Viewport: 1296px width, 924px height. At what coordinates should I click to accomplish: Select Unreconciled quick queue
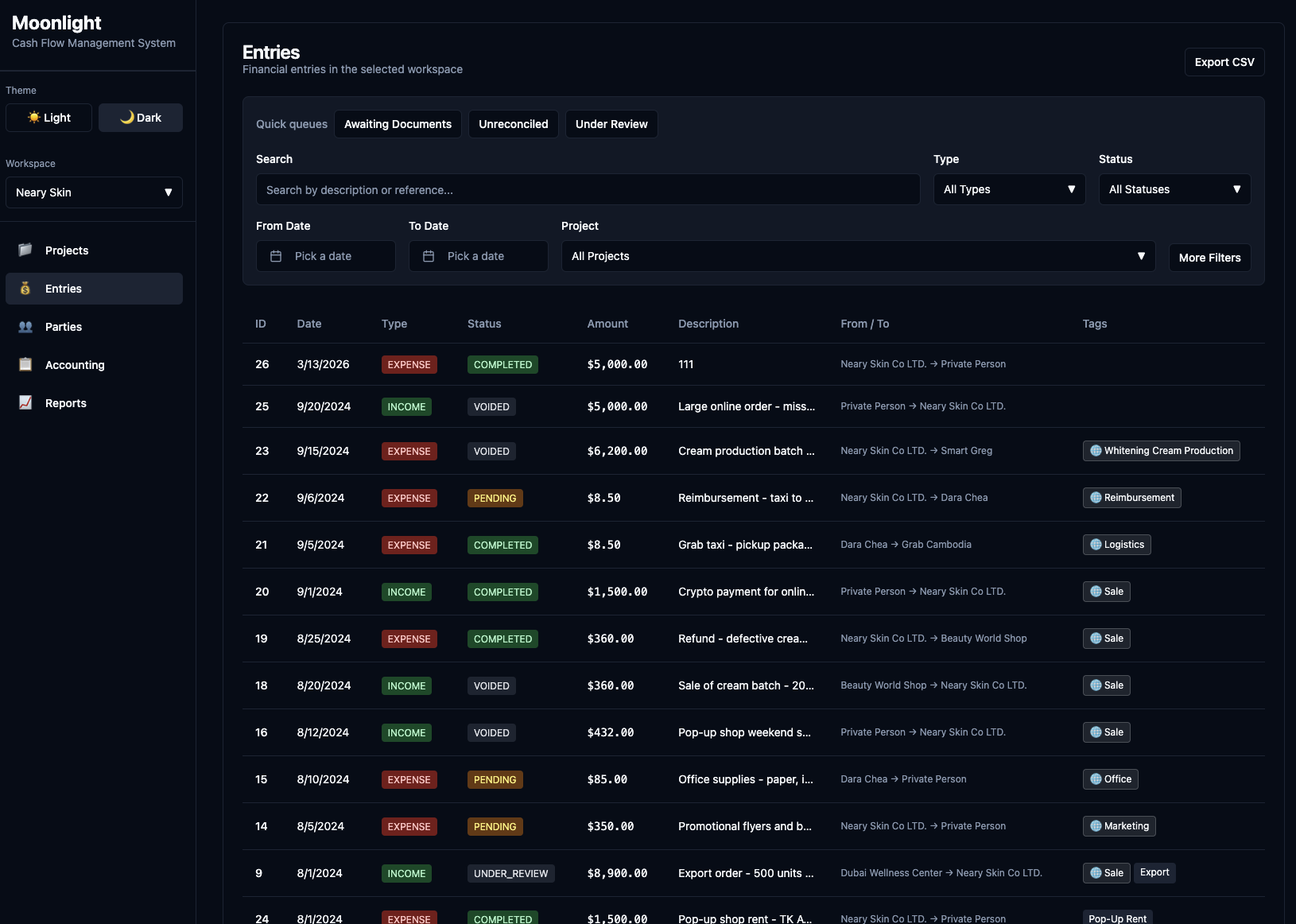point(514,124)
